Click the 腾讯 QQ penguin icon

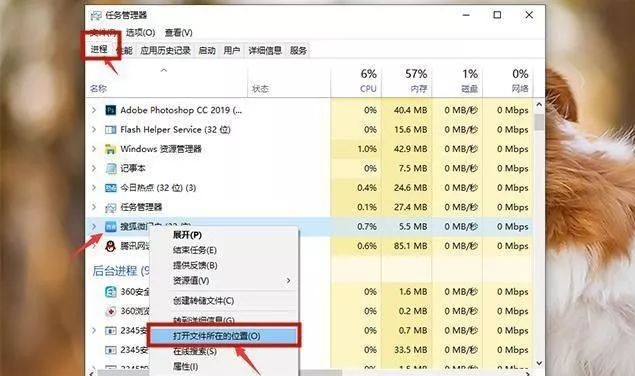(111, 246)
